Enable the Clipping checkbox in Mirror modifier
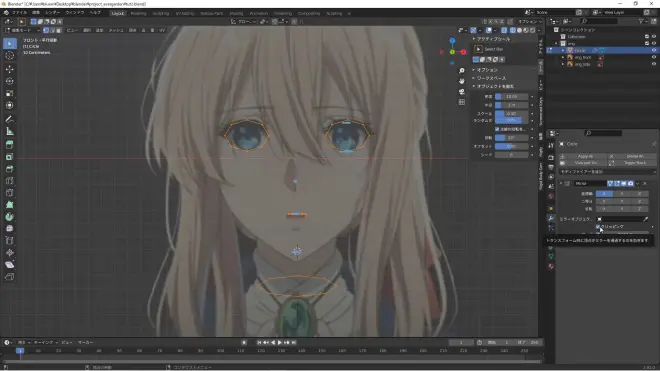This screenshot has width=660, height=371. 598,227
